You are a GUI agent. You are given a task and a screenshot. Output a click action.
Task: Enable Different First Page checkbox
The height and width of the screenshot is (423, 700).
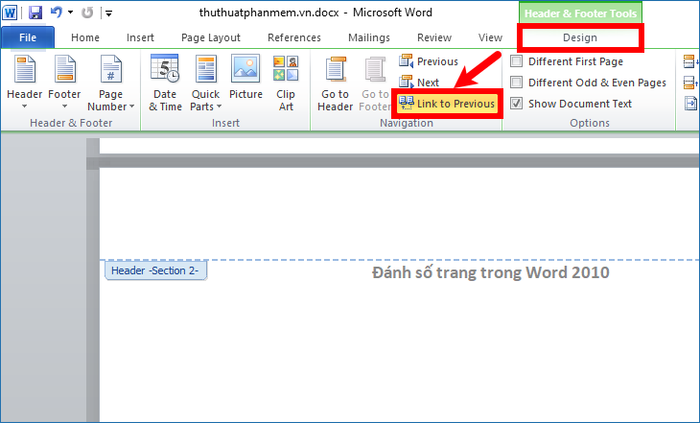517,61
